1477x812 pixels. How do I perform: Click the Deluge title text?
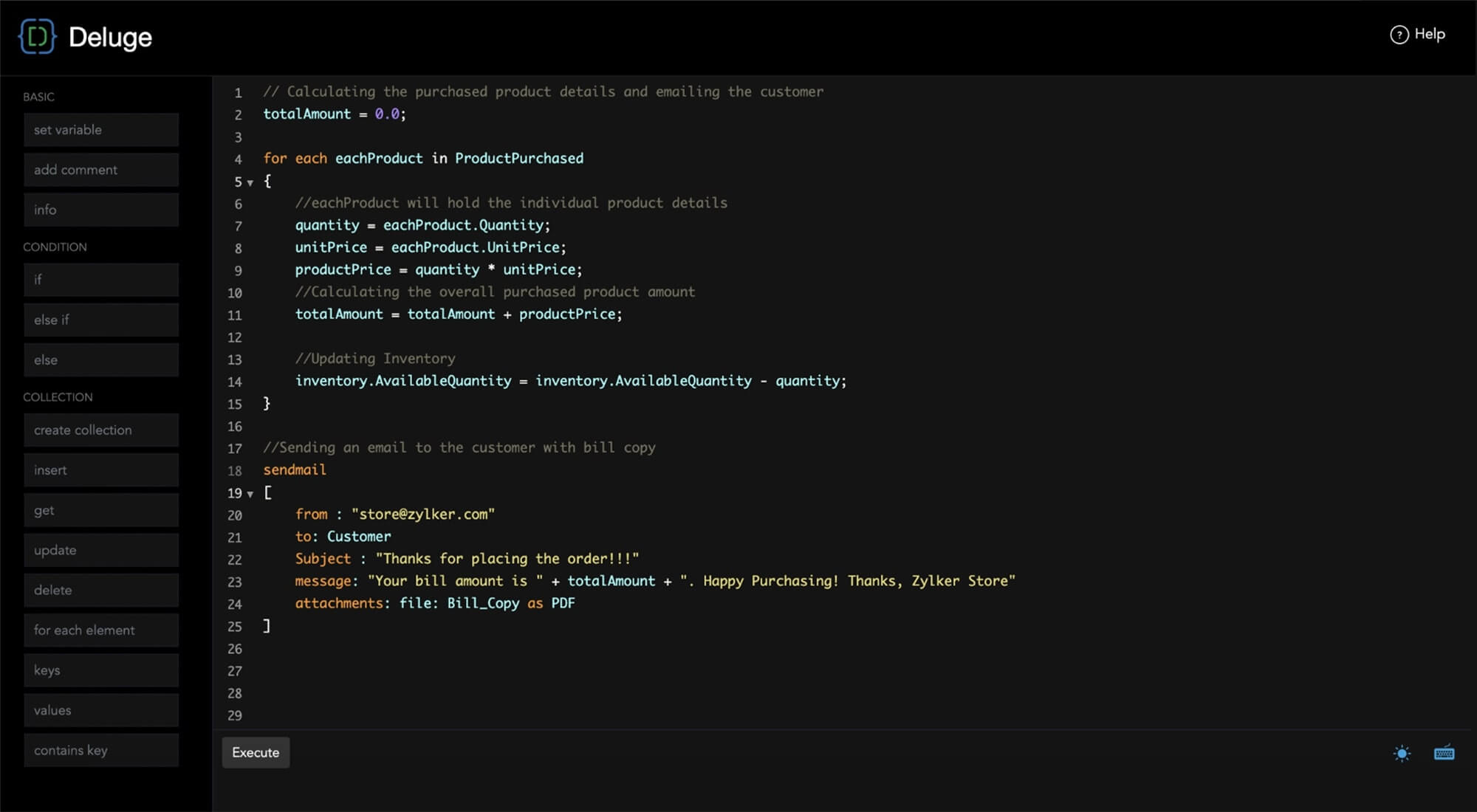pos(110,37)
